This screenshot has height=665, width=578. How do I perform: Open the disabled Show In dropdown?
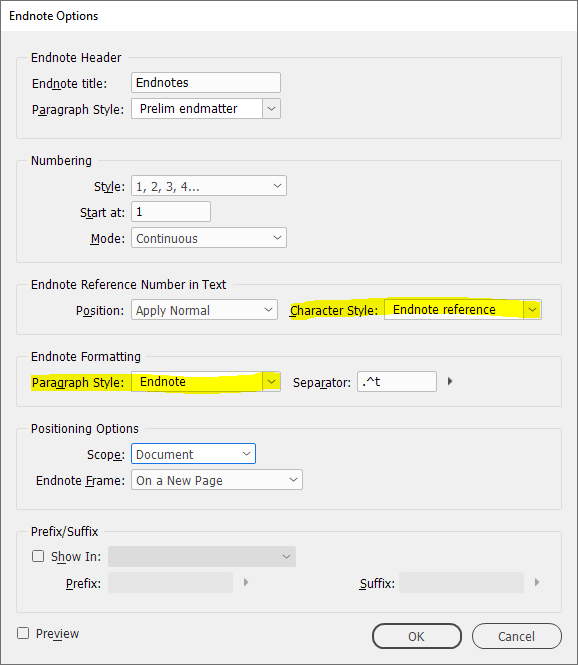point(202,556)
